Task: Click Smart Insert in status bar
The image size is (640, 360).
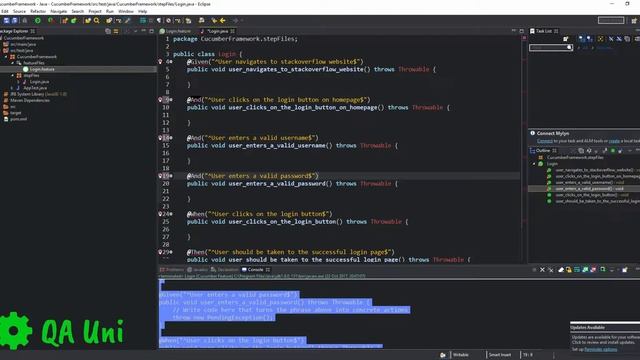Action: 500,355
